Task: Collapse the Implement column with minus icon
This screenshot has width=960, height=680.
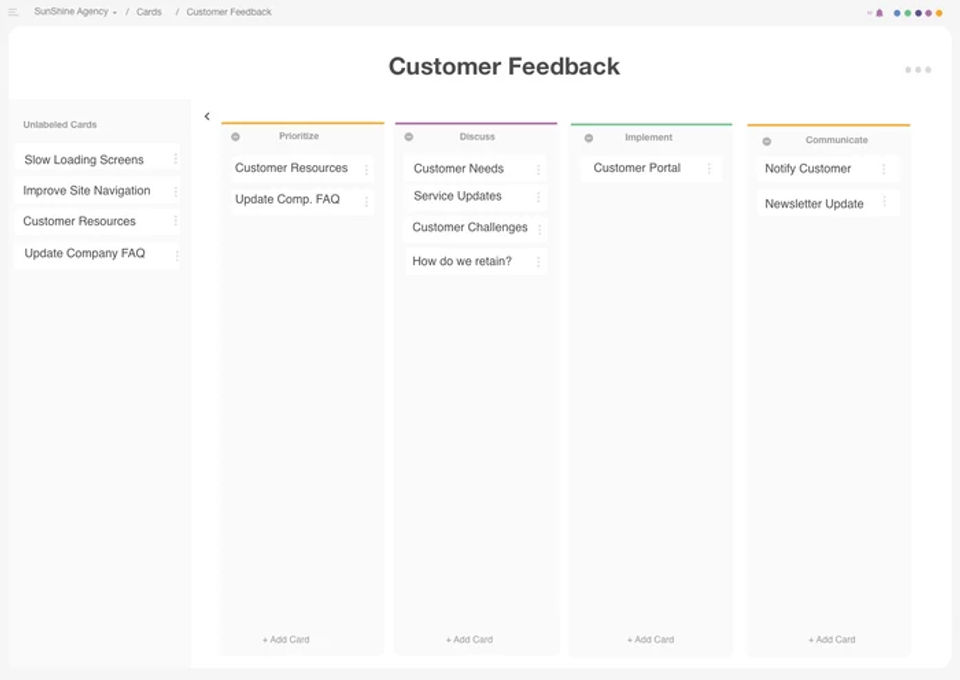Action: click(589, 138)
